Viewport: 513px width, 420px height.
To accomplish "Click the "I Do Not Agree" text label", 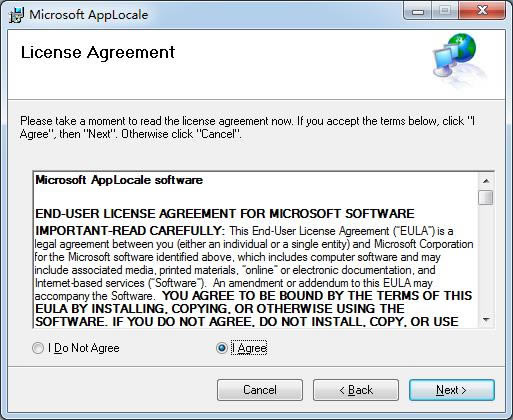I will (x=84, y=348).
